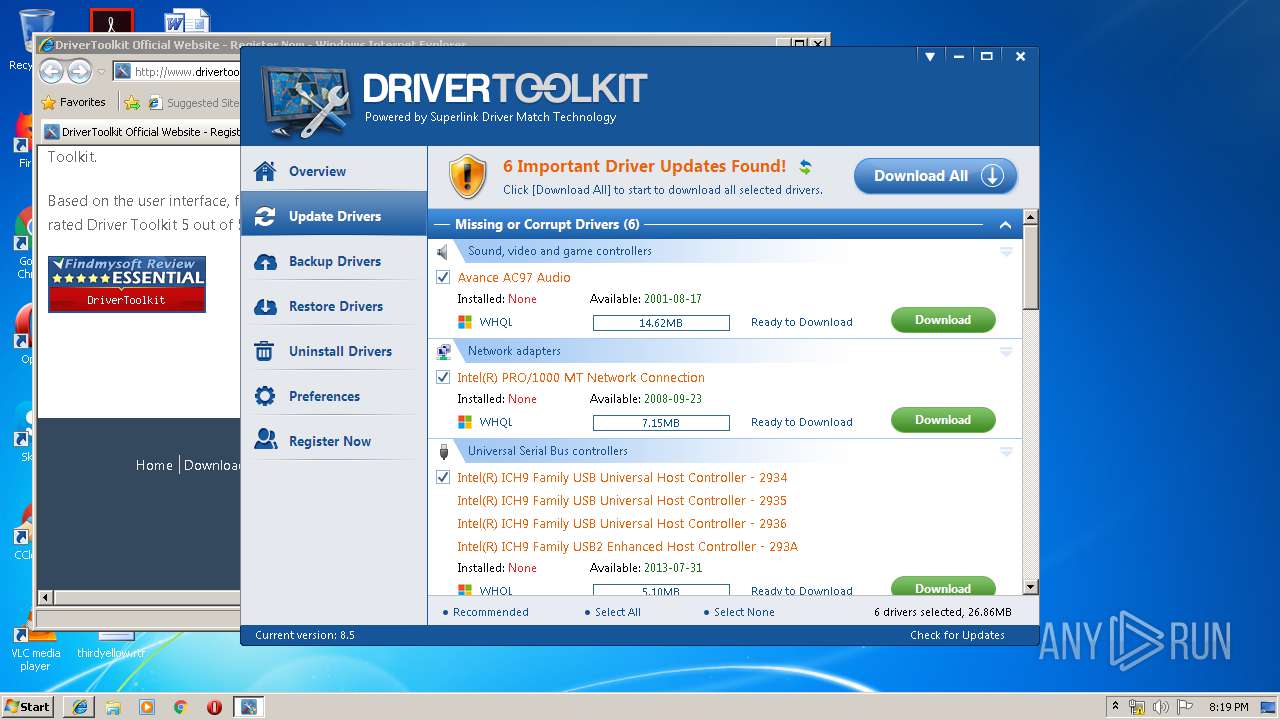Click the orange warning shield icon

click(x=467, y=177)
